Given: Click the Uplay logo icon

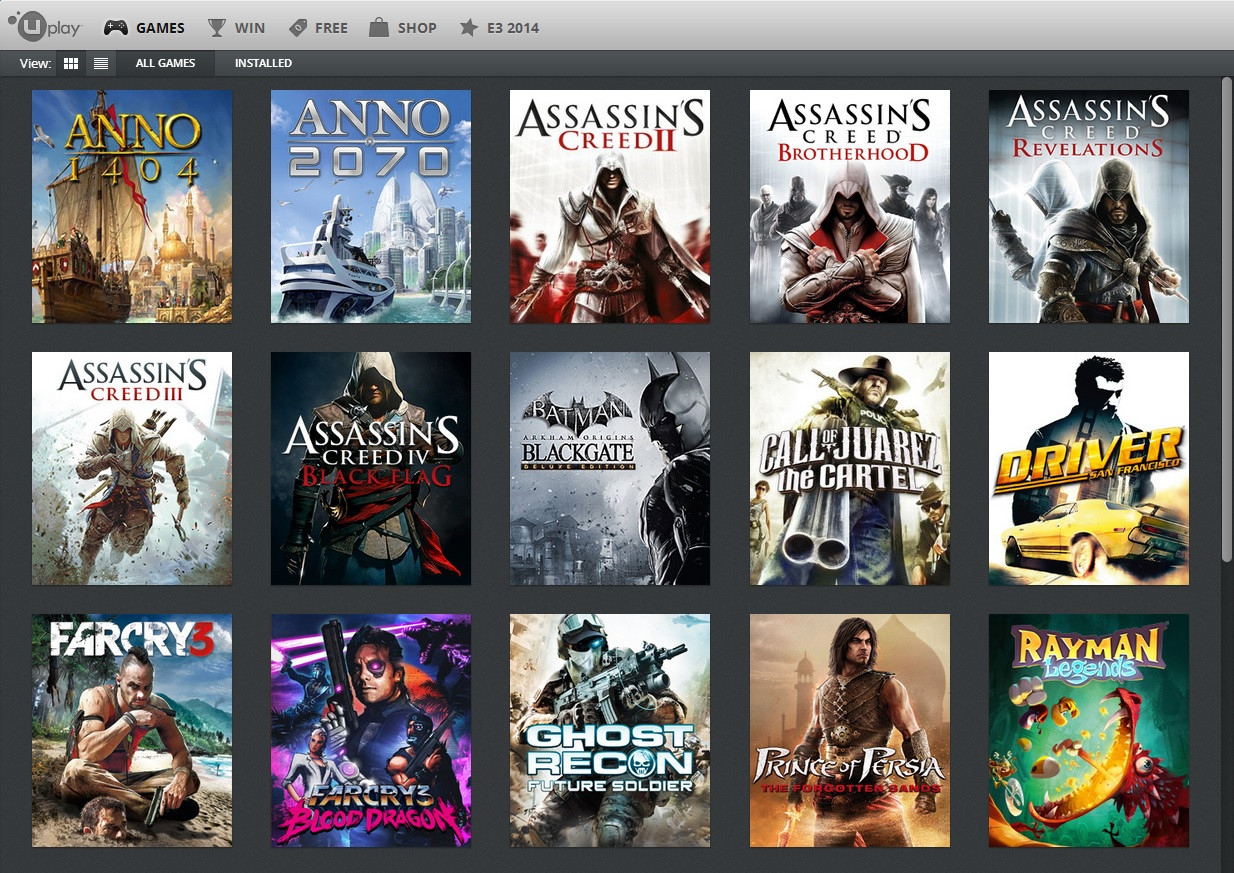Looking at the screenshot, I should [43, 27].
